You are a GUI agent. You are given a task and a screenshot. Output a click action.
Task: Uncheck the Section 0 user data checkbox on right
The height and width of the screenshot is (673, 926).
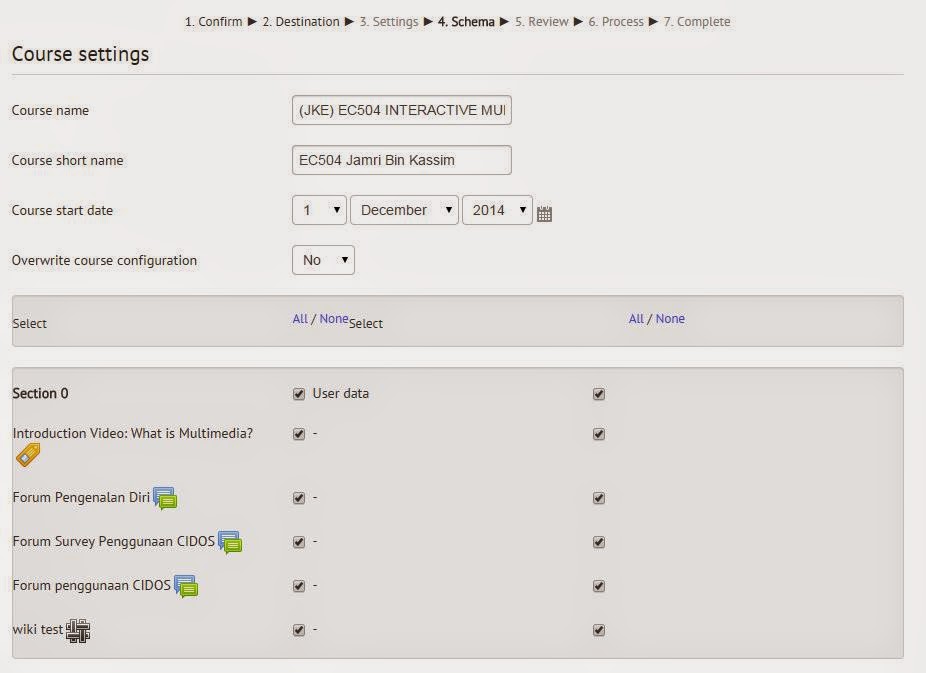tap(598, 394)
